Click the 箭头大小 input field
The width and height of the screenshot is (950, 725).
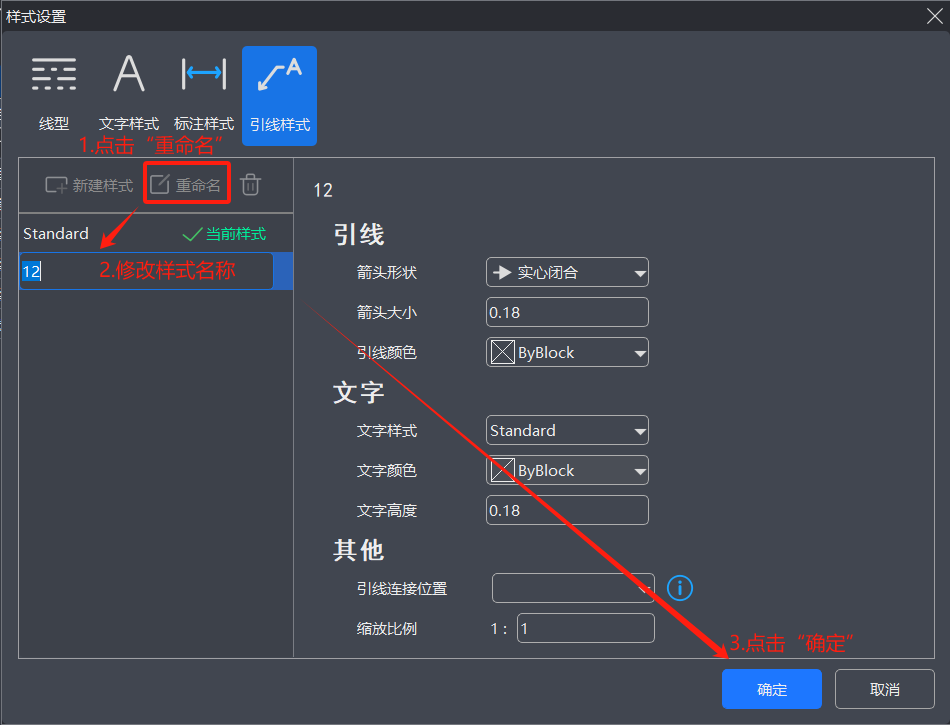567,312
